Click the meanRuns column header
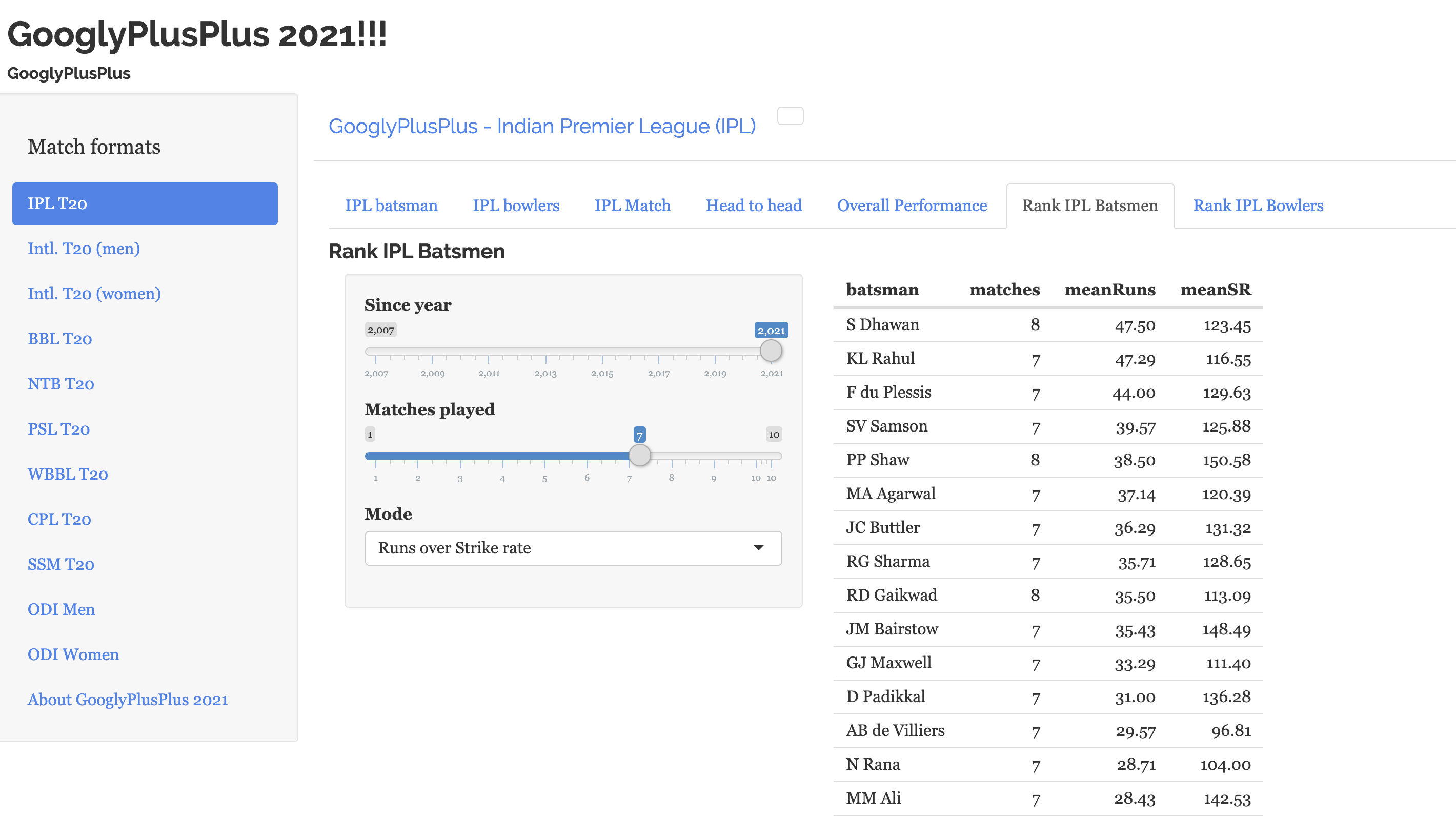Screen dimensions: 1456x821 1109,290
